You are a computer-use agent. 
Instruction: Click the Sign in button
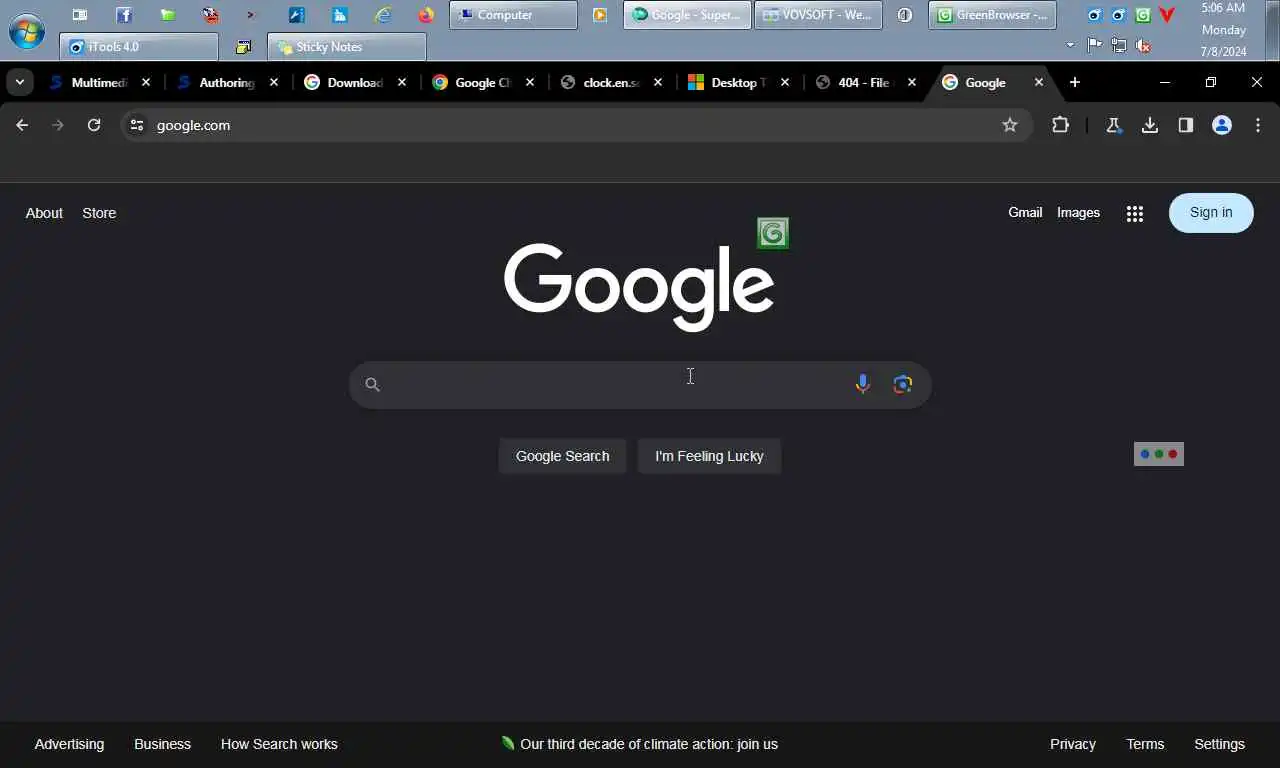(x=1211, y=212)
